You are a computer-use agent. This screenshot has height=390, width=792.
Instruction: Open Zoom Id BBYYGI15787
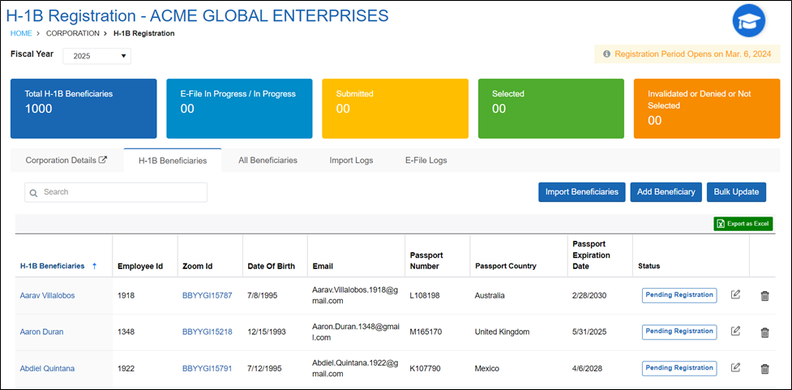207,296
